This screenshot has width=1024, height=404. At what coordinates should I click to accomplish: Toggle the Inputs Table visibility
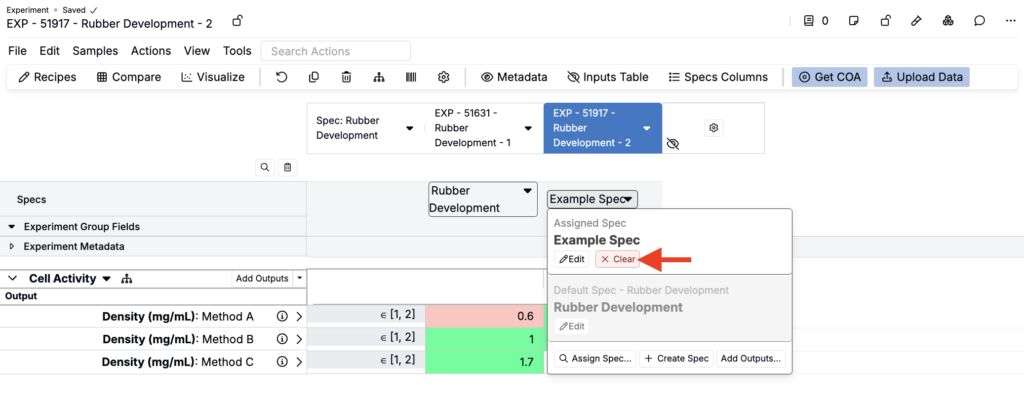[607, 77]
